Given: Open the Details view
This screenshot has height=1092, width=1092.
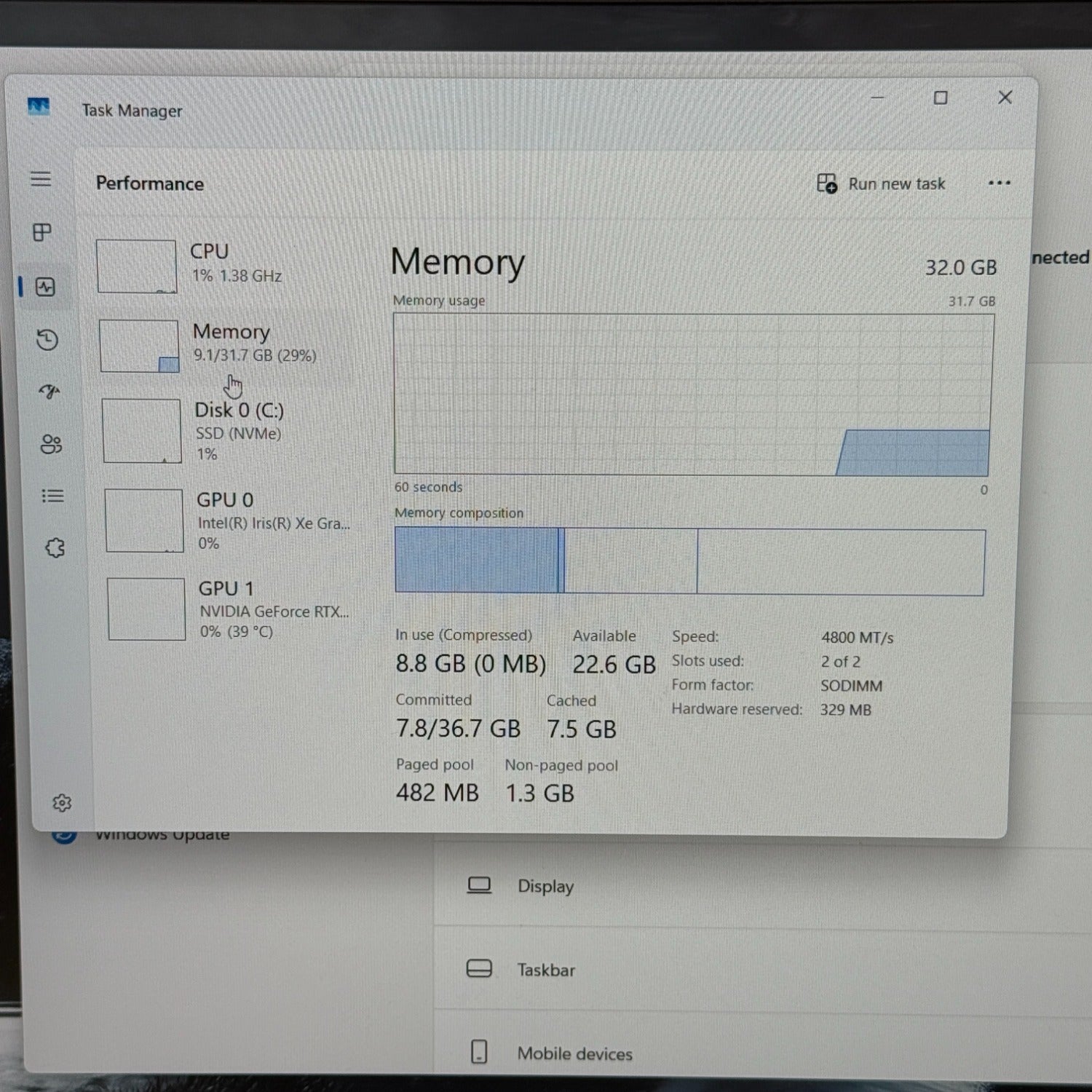Looking at the screenshot, I should click(52, 496).
